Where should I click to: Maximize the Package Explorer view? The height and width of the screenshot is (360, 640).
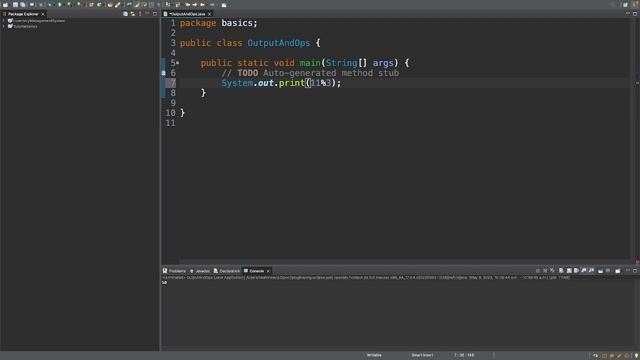coord(155,14)
